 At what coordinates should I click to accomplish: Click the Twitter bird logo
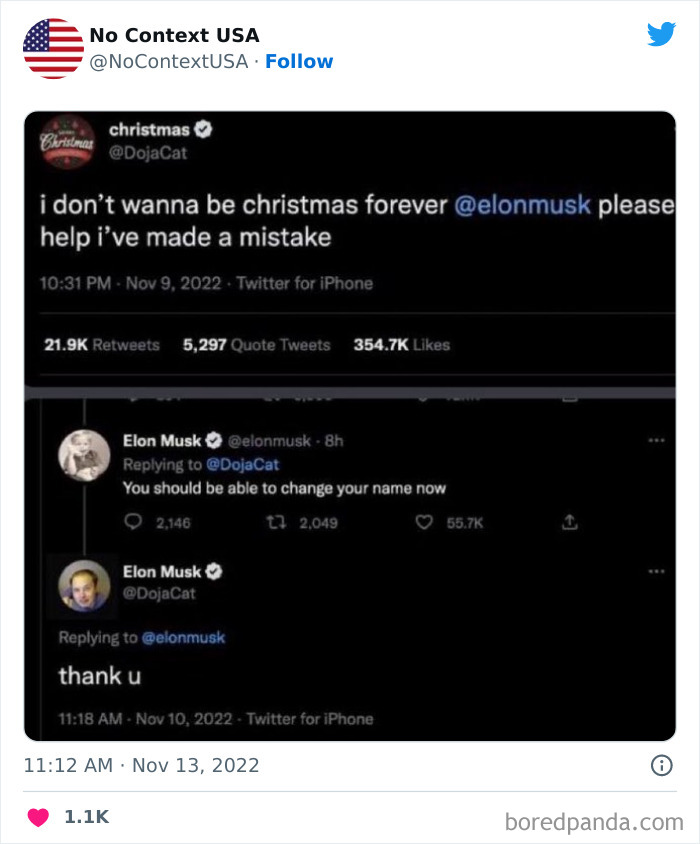pyautogui.click(x=661, y=34)
